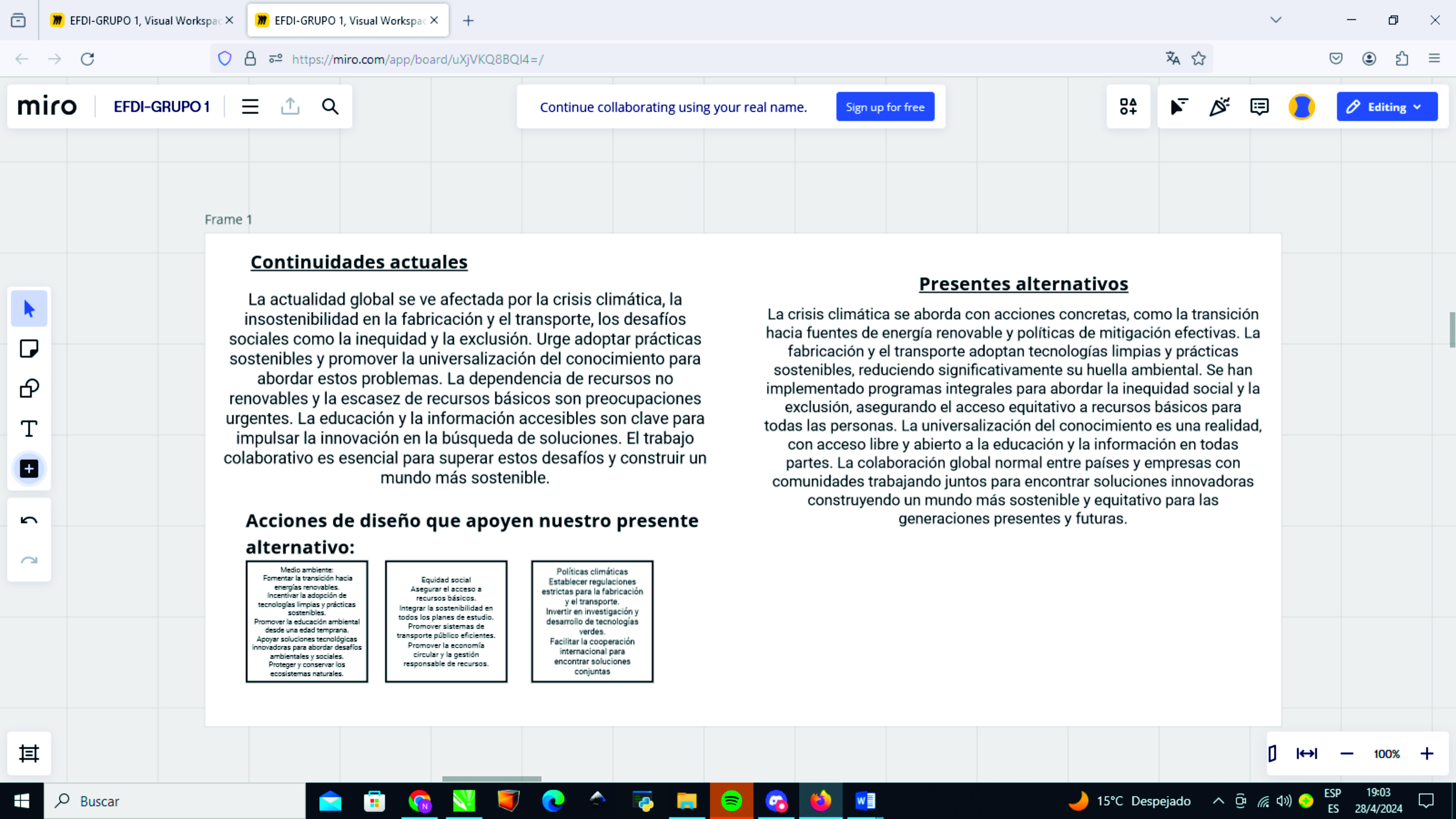The height and width of the screenshot is (819, 1456).
Task: Go to the Miro logo home
Action: 47,106
